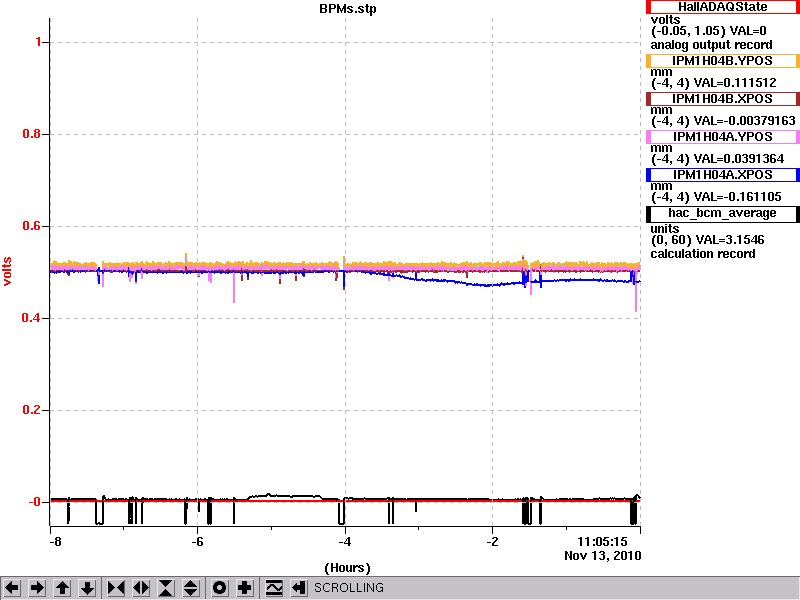The image size is (800, 600).
Task: Click the "(Hours)" x-axis label
Action: [x=347, y=568]
